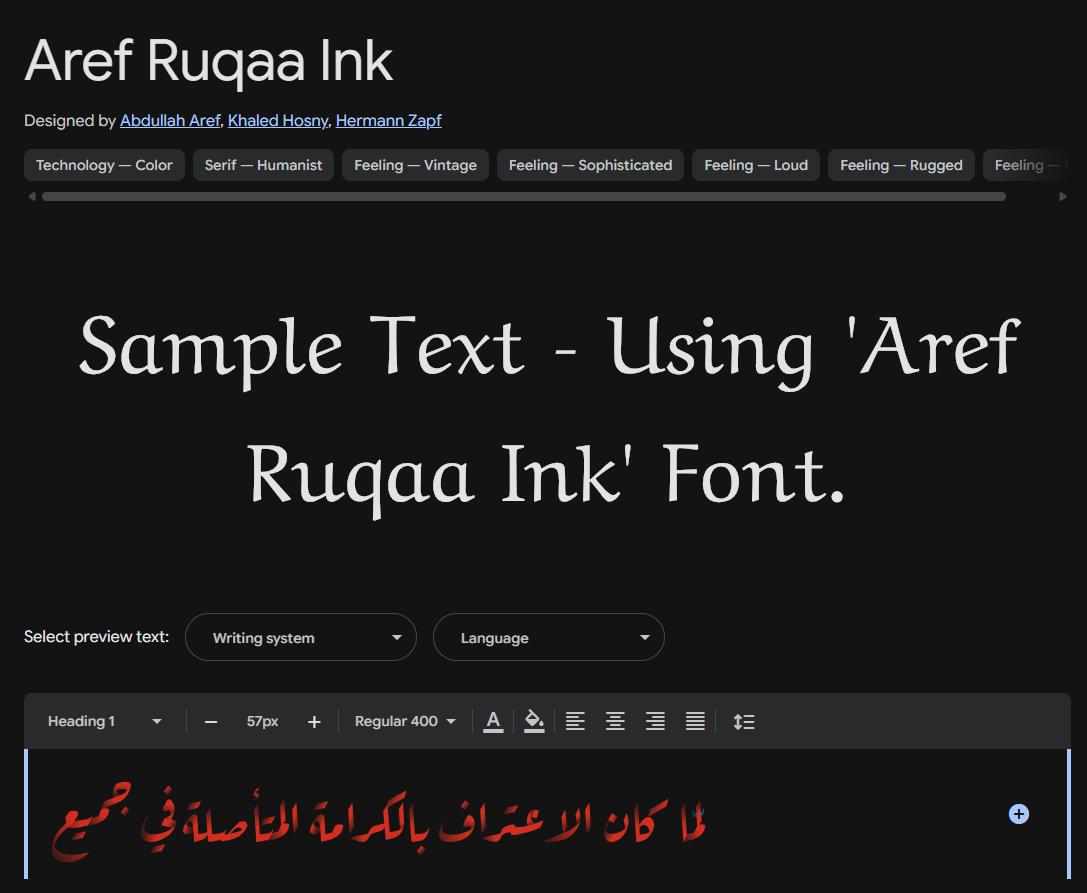Select the Serif — Humanist tag
The width and height of the screenshot is (1087, 893).
263,165
